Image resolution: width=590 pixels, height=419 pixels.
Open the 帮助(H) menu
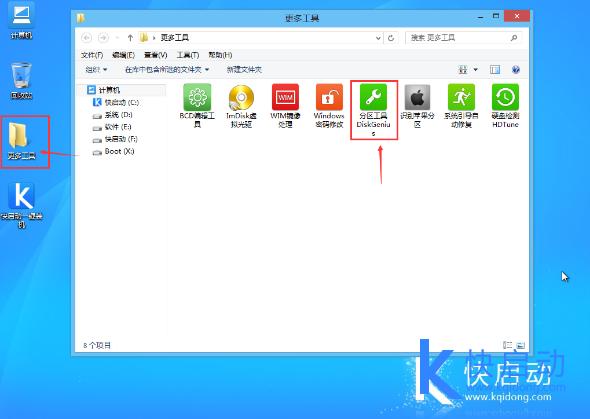220,55
